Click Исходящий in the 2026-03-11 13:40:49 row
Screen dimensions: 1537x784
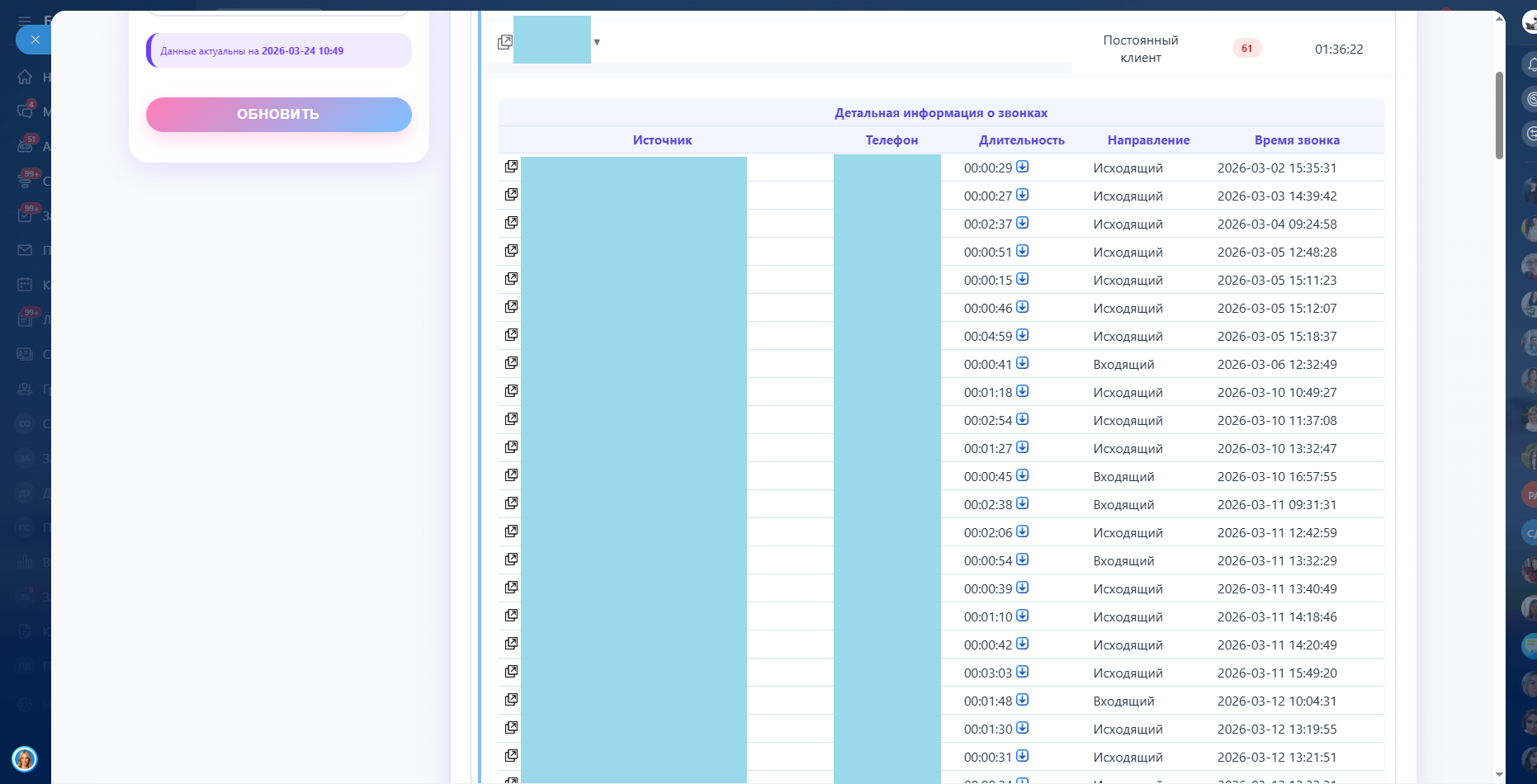click(x=1128, y=589)
